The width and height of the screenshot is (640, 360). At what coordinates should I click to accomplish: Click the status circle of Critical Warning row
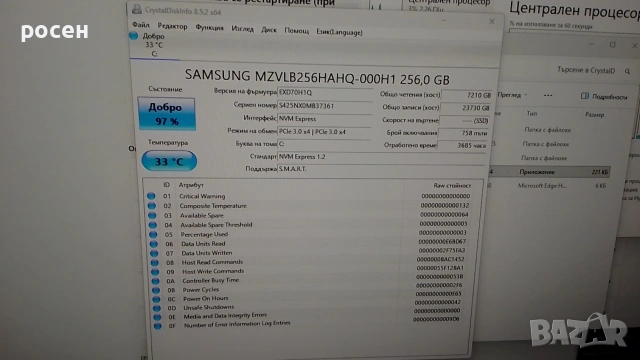[151, 196]
